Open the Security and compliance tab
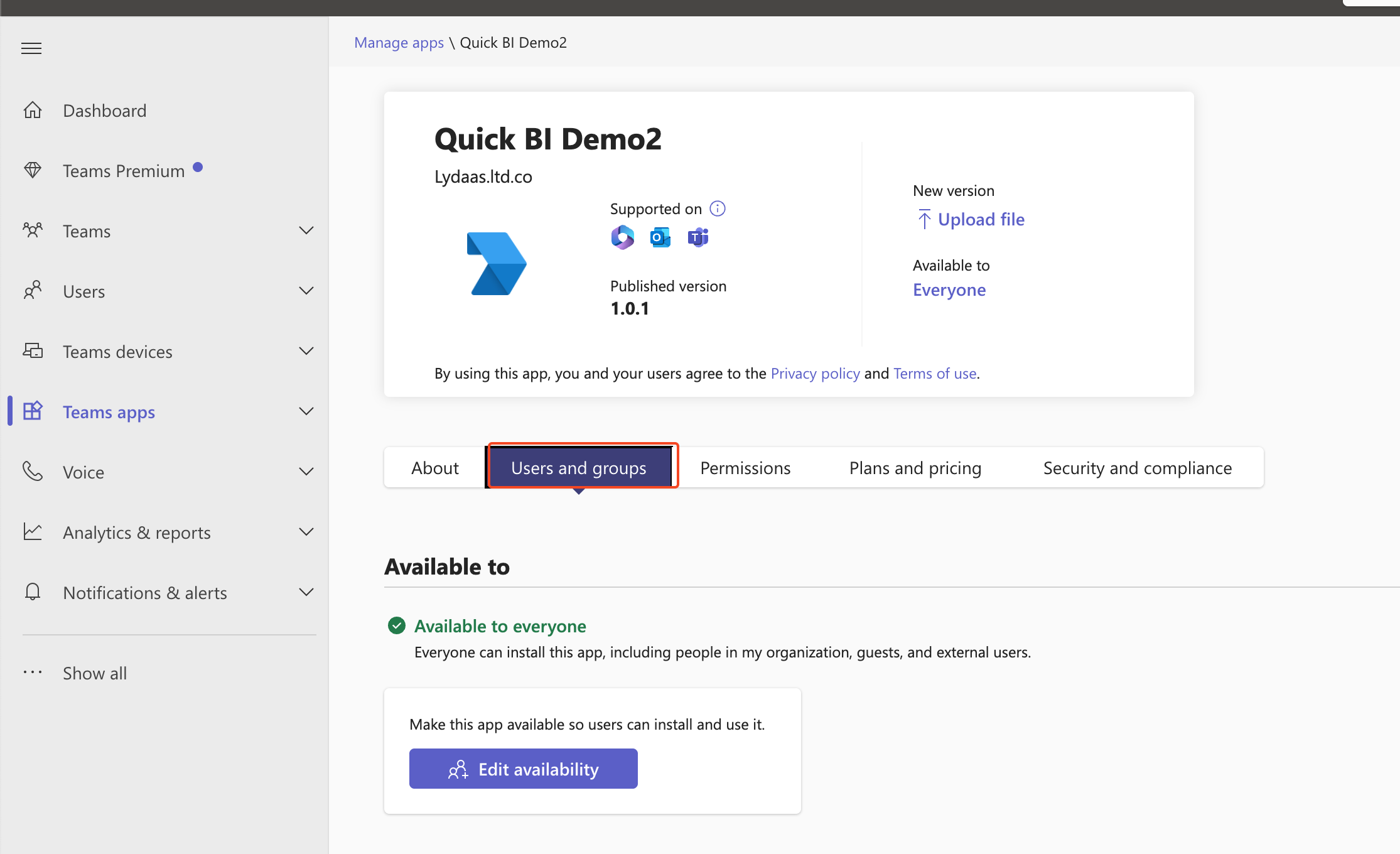The height and width of the screenshot is (854, 1400). (x=1137, y=468)
